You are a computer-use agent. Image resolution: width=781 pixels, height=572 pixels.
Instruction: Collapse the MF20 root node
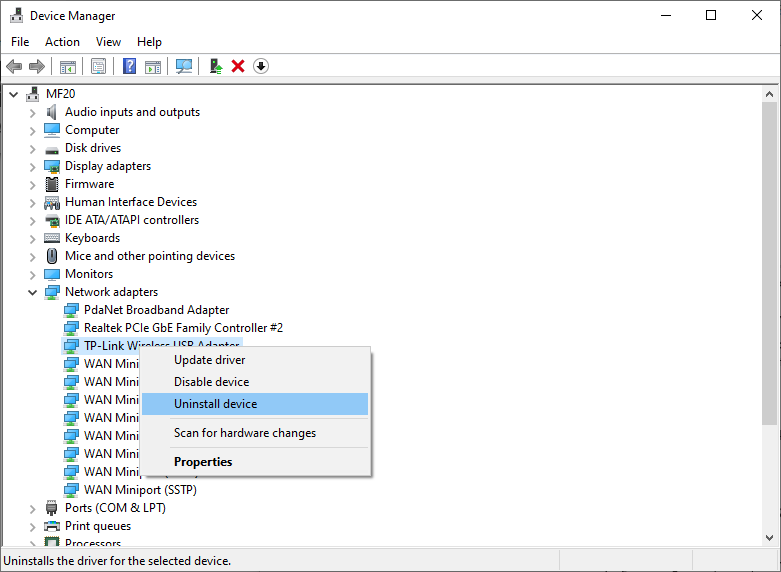(x=14, y=94)
